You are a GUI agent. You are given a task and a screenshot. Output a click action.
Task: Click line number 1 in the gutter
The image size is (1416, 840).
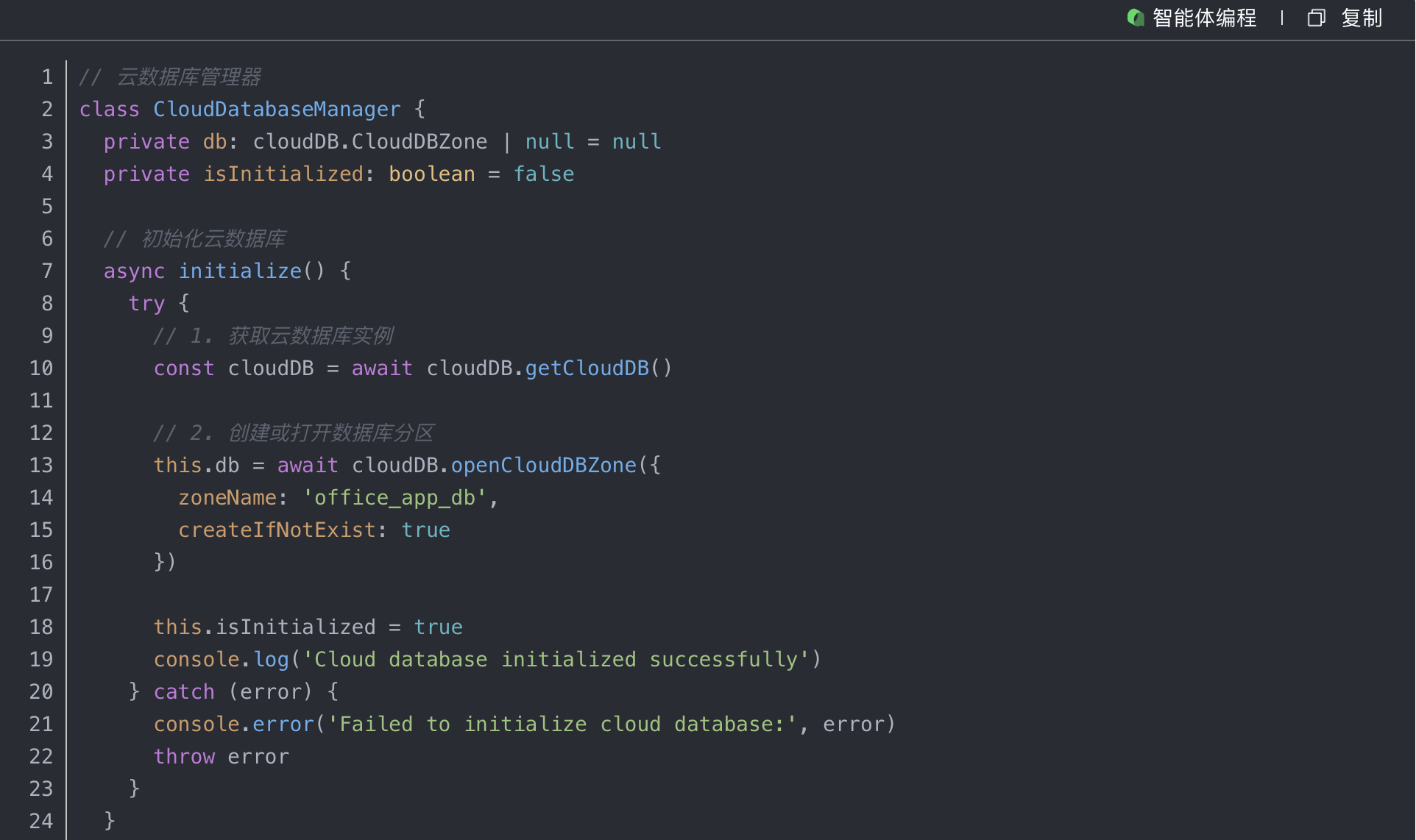47,77
